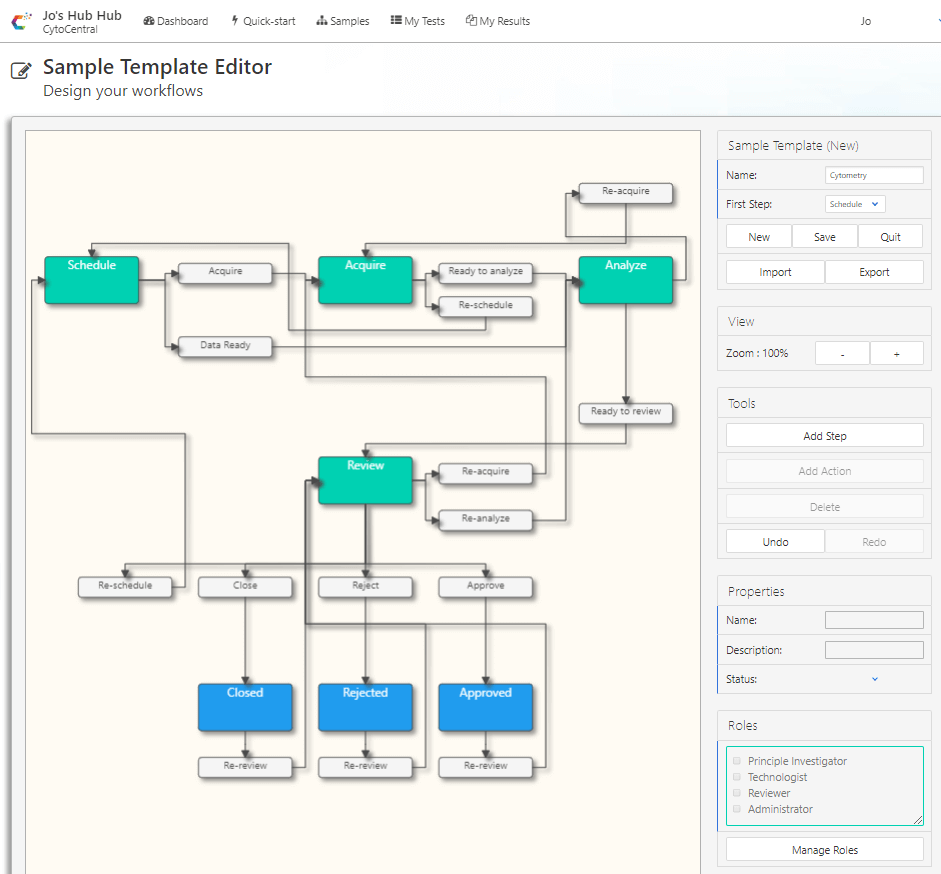The height and width of the screenshot is (874, 941).
Task: Select the blue Approved step node
Action: tap(486, 707)
